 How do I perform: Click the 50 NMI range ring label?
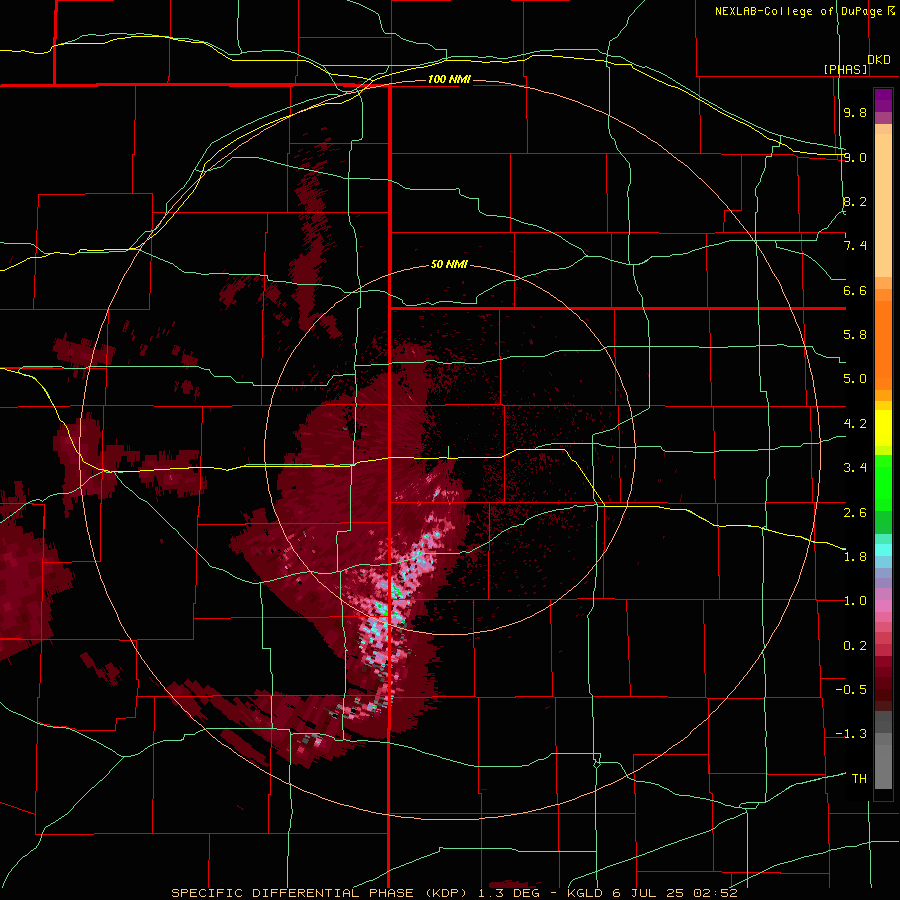[x=449, y=264]
